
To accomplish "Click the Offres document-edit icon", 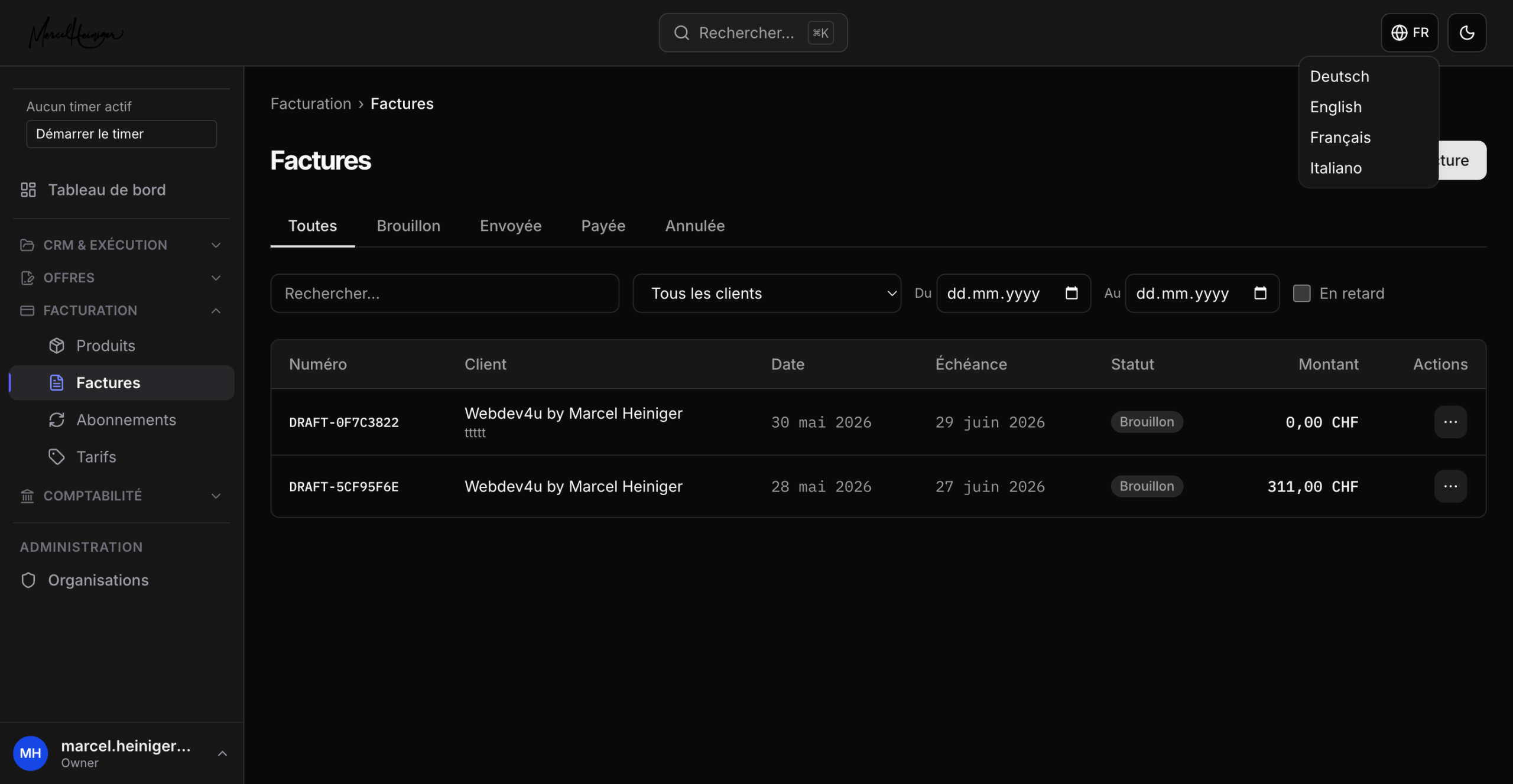I will click(27, 278).
